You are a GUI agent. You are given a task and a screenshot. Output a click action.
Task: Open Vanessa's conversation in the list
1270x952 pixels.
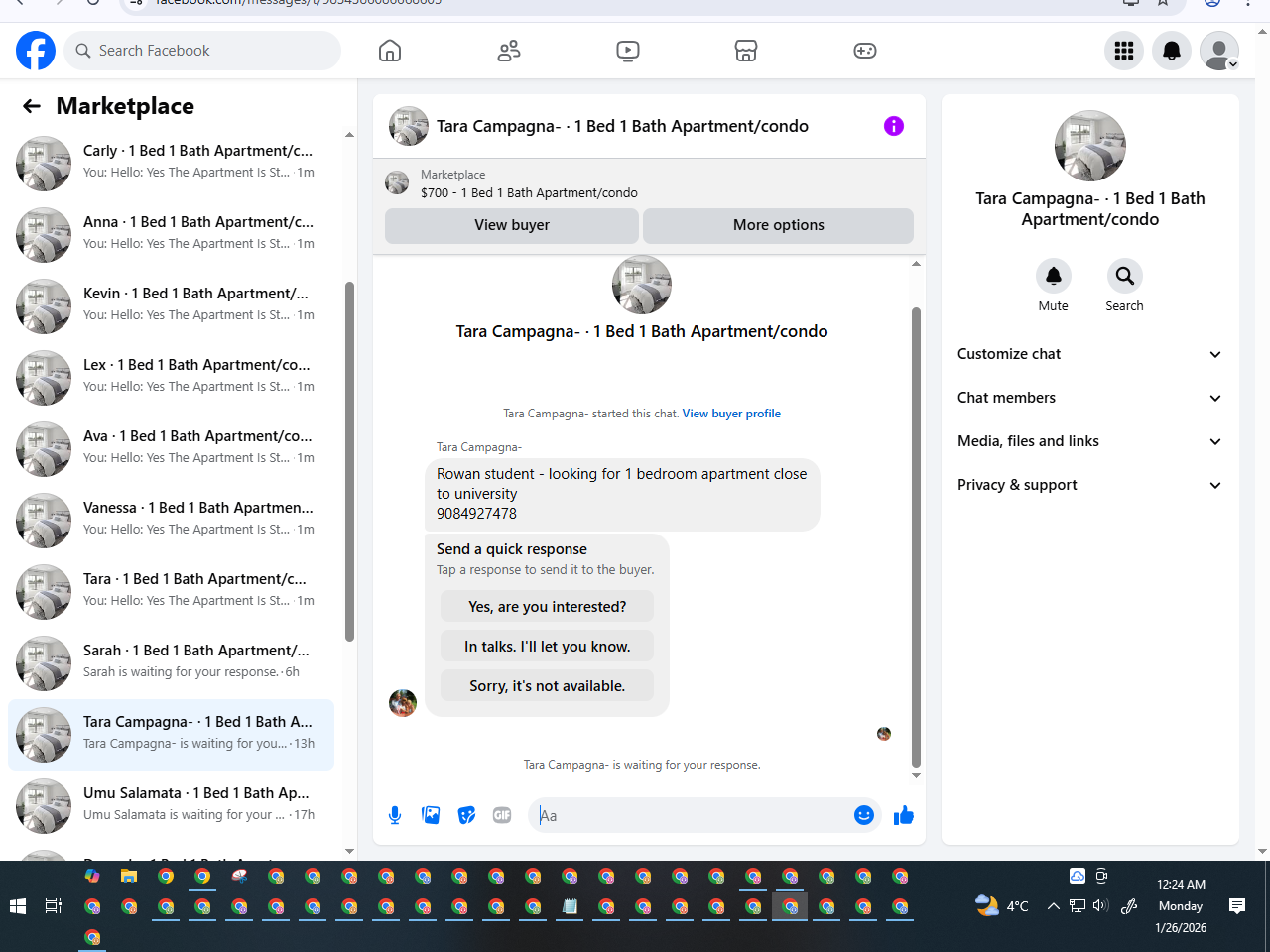coord(171,521)
